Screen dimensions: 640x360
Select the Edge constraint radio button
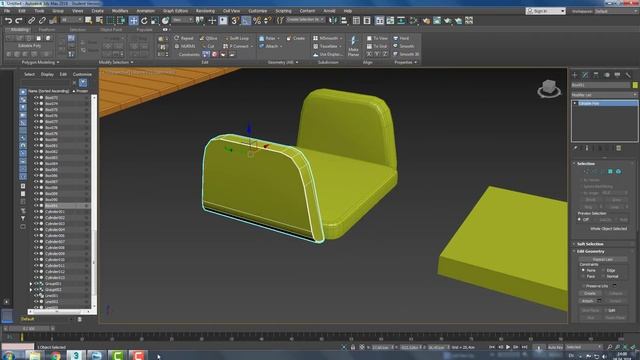603,270
